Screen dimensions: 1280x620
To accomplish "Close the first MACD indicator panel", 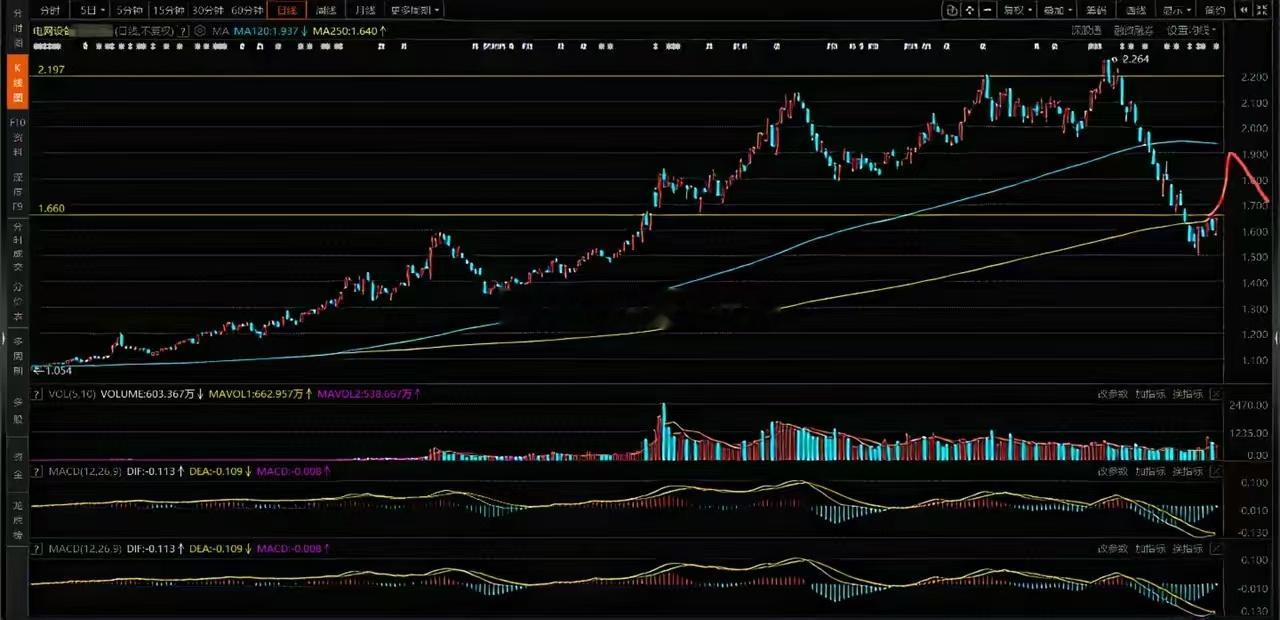I will (x=1216, y=470).
